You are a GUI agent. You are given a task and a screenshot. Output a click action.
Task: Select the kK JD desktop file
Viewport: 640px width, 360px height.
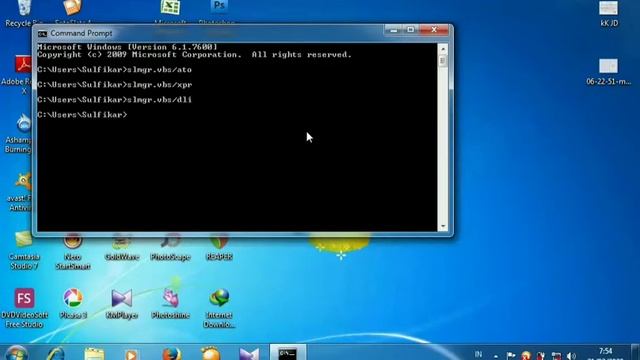(609, 14)
